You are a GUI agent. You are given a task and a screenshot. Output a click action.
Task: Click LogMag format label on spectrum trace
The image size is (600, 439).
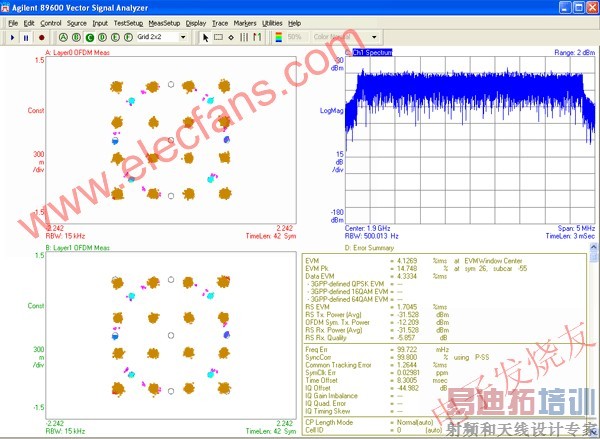tap(331, 111)
